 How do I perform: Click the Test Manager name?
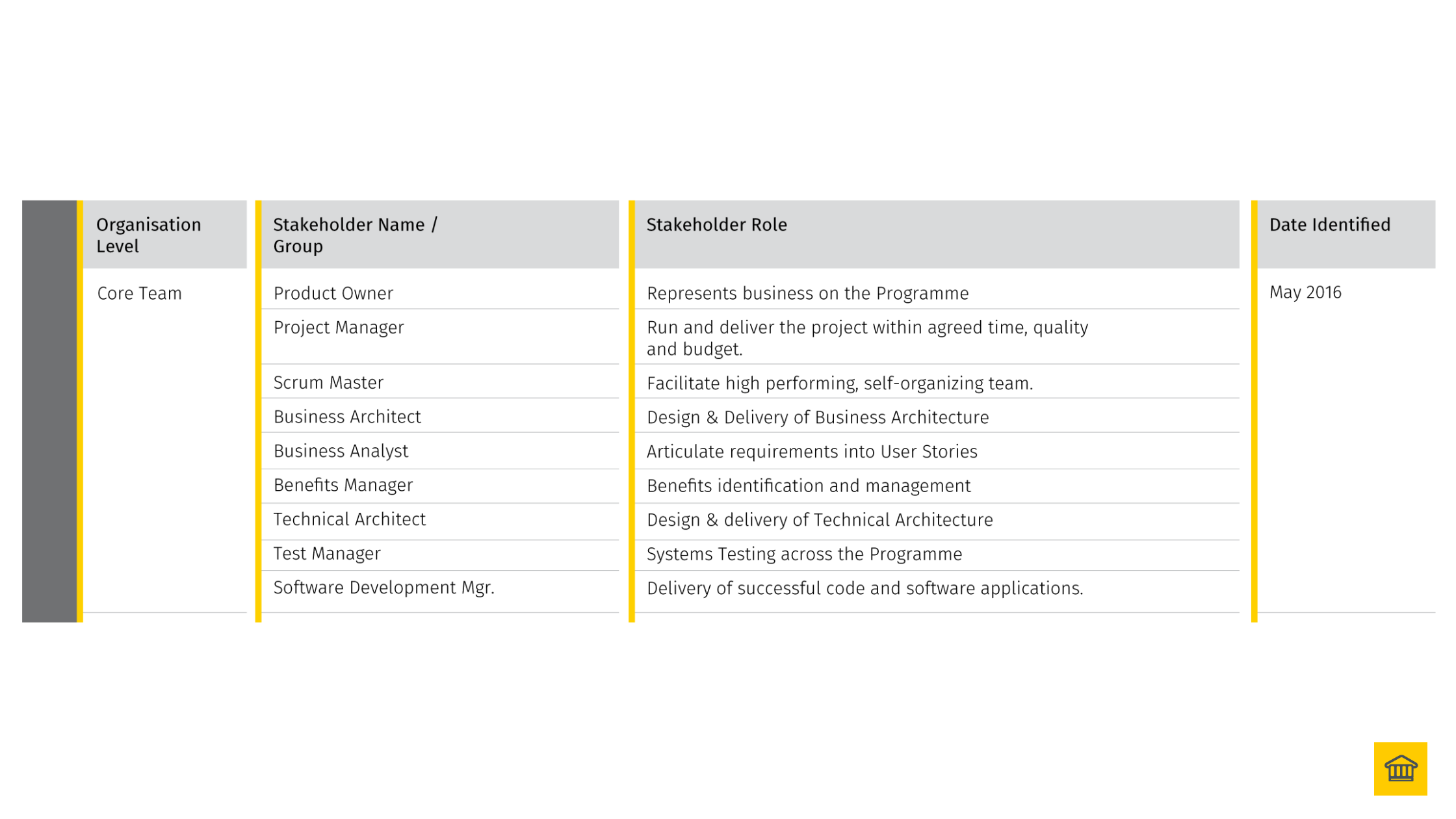click(x=327, y=553)
